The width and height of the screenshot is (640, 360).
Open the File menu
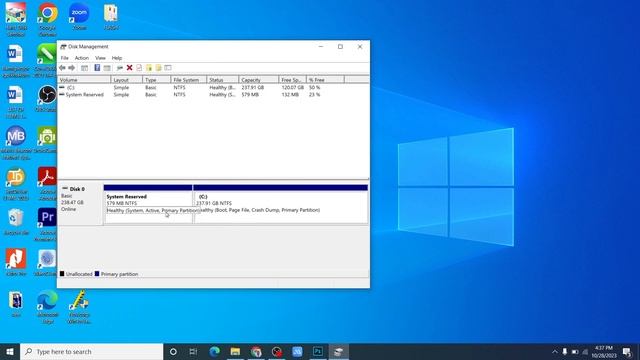point(64,58)
